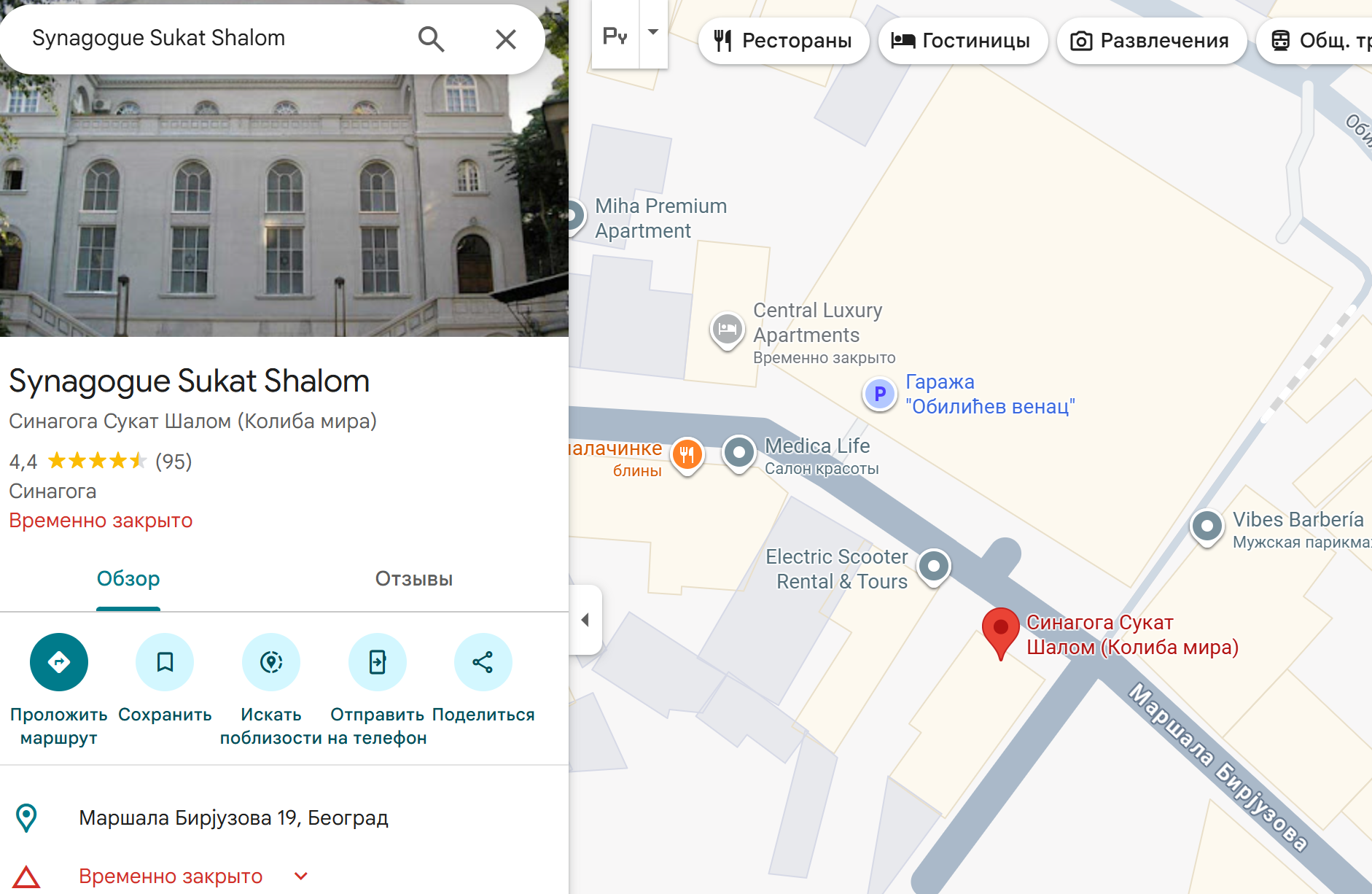Click the Electric Scooter Rental & Tours marker
The height and width of the screenshot is (894, 1372).
tap(934, 567)
